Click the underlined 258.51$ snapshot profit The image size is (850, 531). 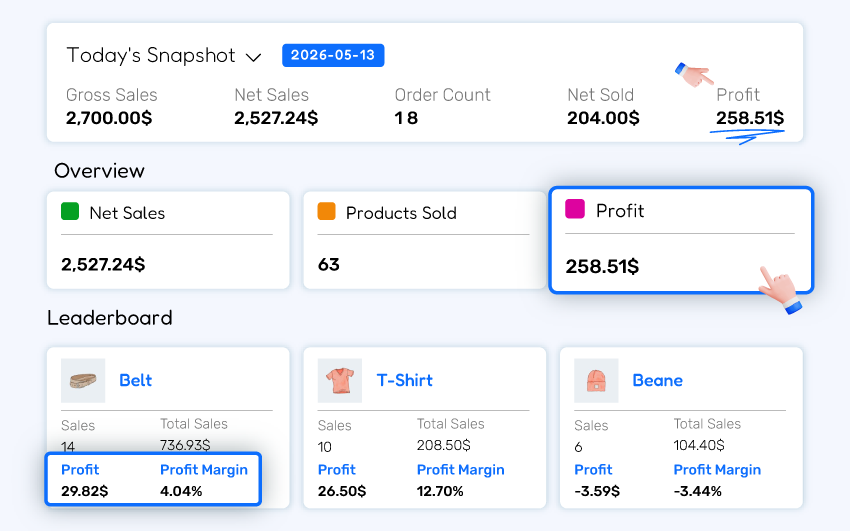750,118
